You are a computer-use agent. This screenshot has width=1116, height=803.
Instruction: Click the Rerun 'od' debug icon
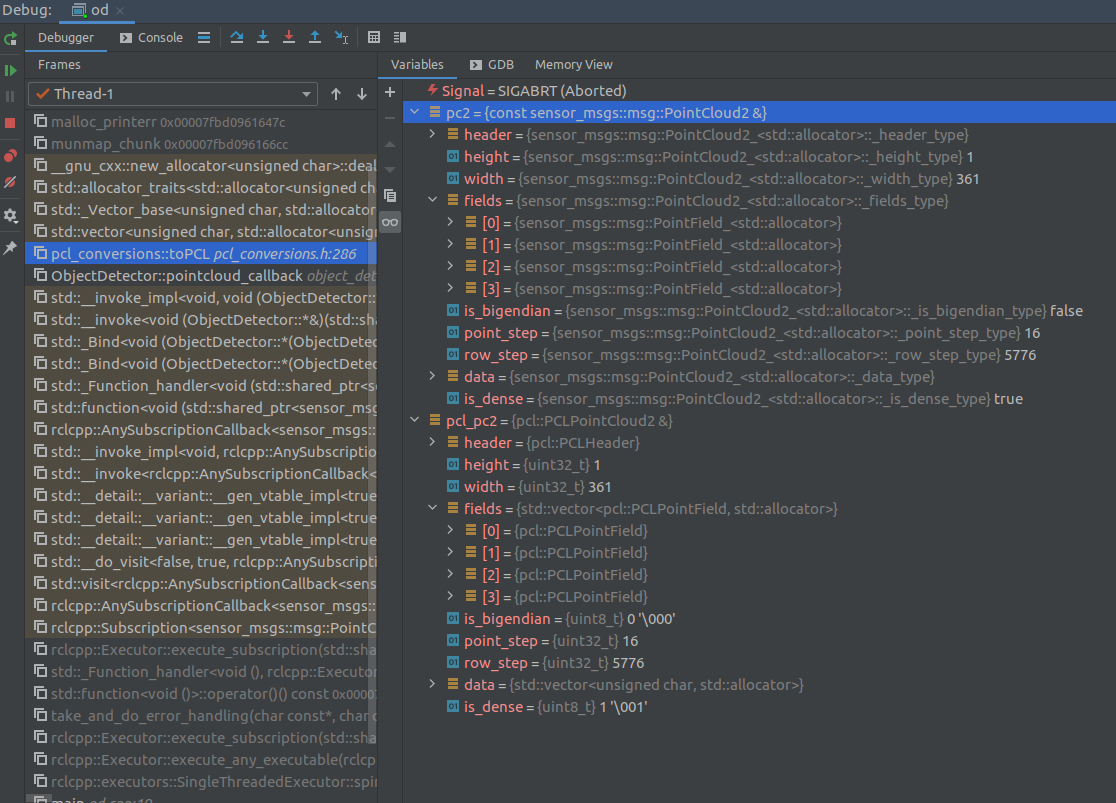pyautogui.click(x=10, y=39)
